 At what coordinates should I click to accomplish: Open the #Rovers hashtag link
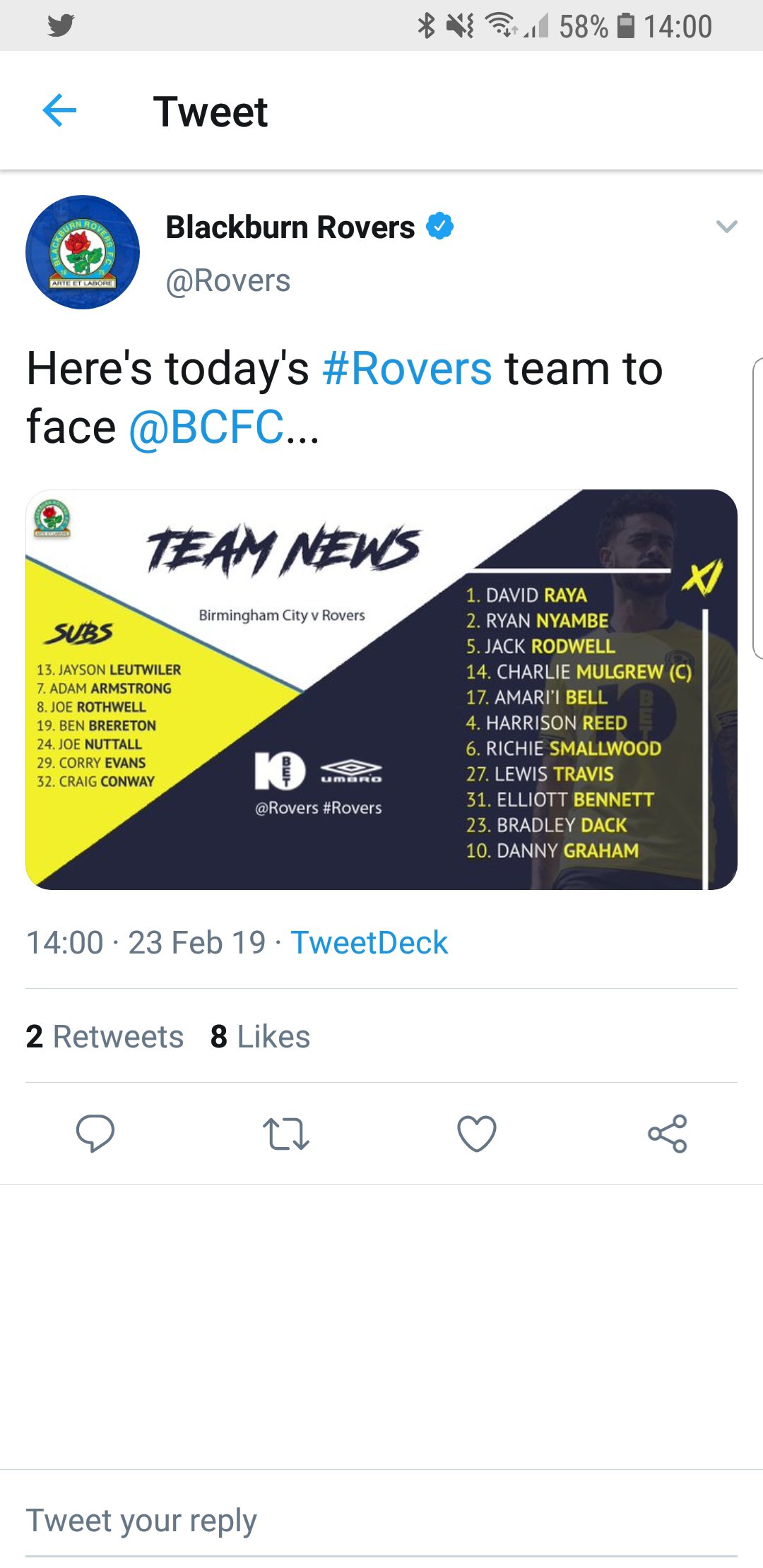(407, 369)
